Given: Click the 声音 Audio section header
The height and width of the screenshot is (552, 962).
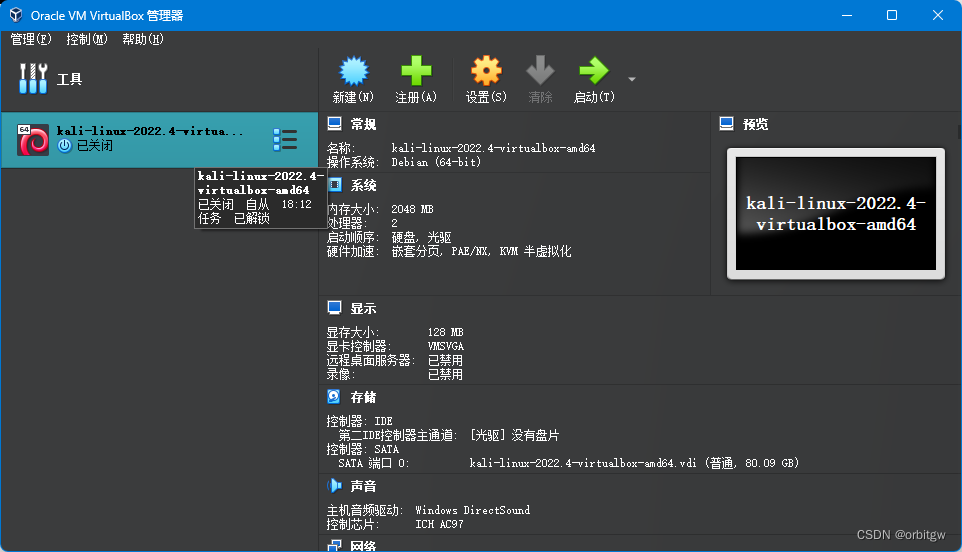Looking at the screenshot, I should point(363,486).
